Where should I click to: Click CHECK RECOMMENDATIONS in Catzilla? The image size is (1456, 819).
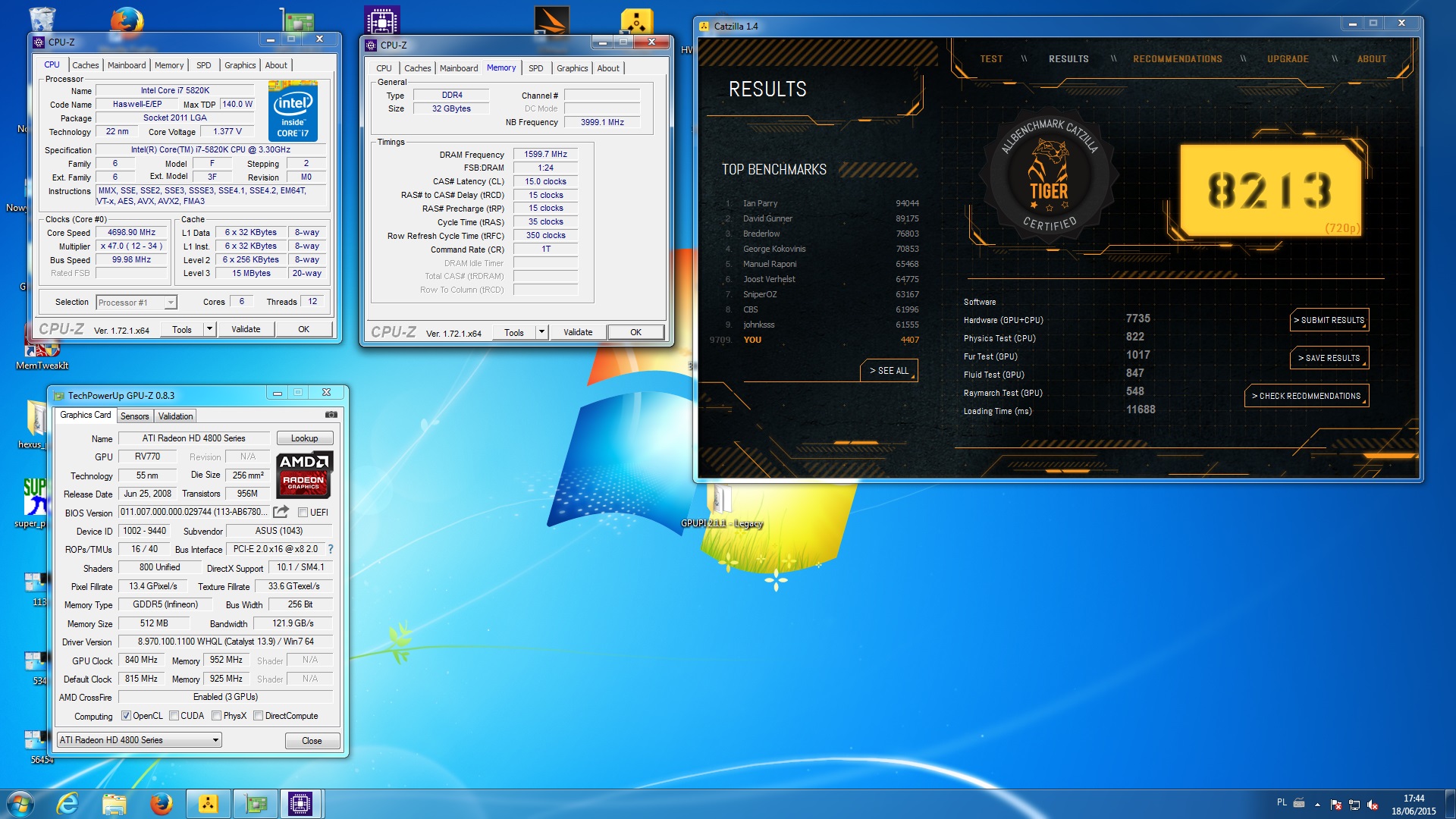coord(1307,396)
